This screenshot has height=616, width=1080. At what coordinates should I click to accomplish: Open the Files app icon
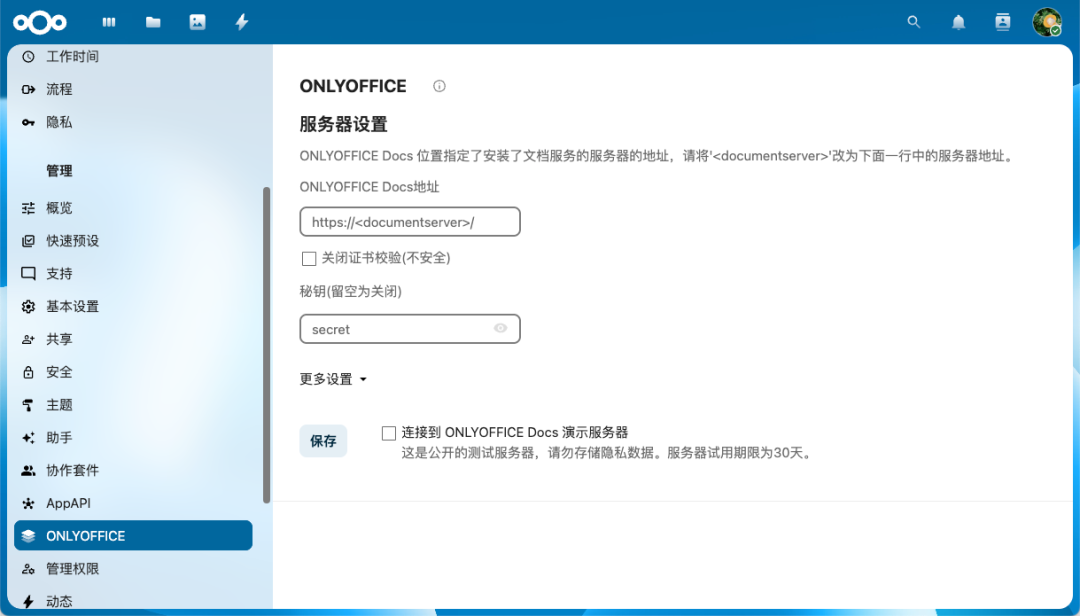point(152,20)
